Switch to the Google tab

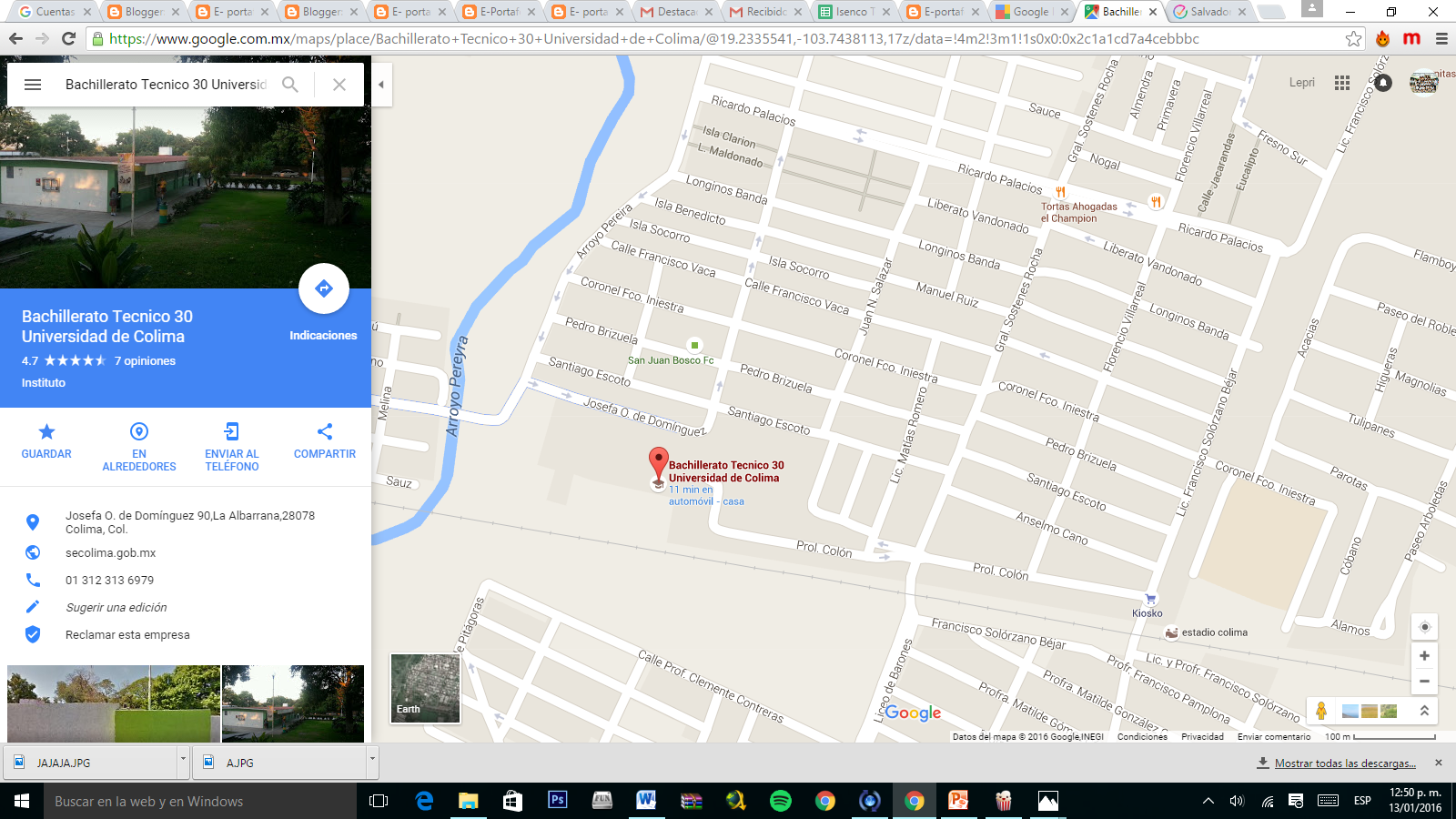pyautogui.click(x=1031, y=12)
